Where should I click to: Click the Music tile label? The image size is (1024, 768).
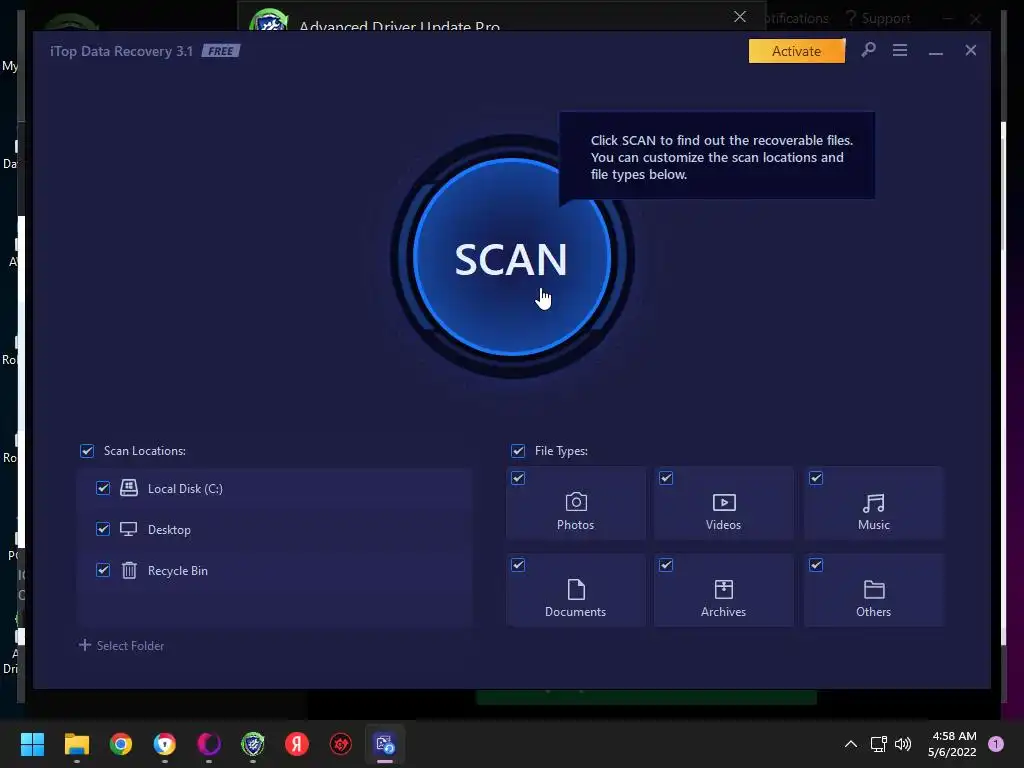874,525
